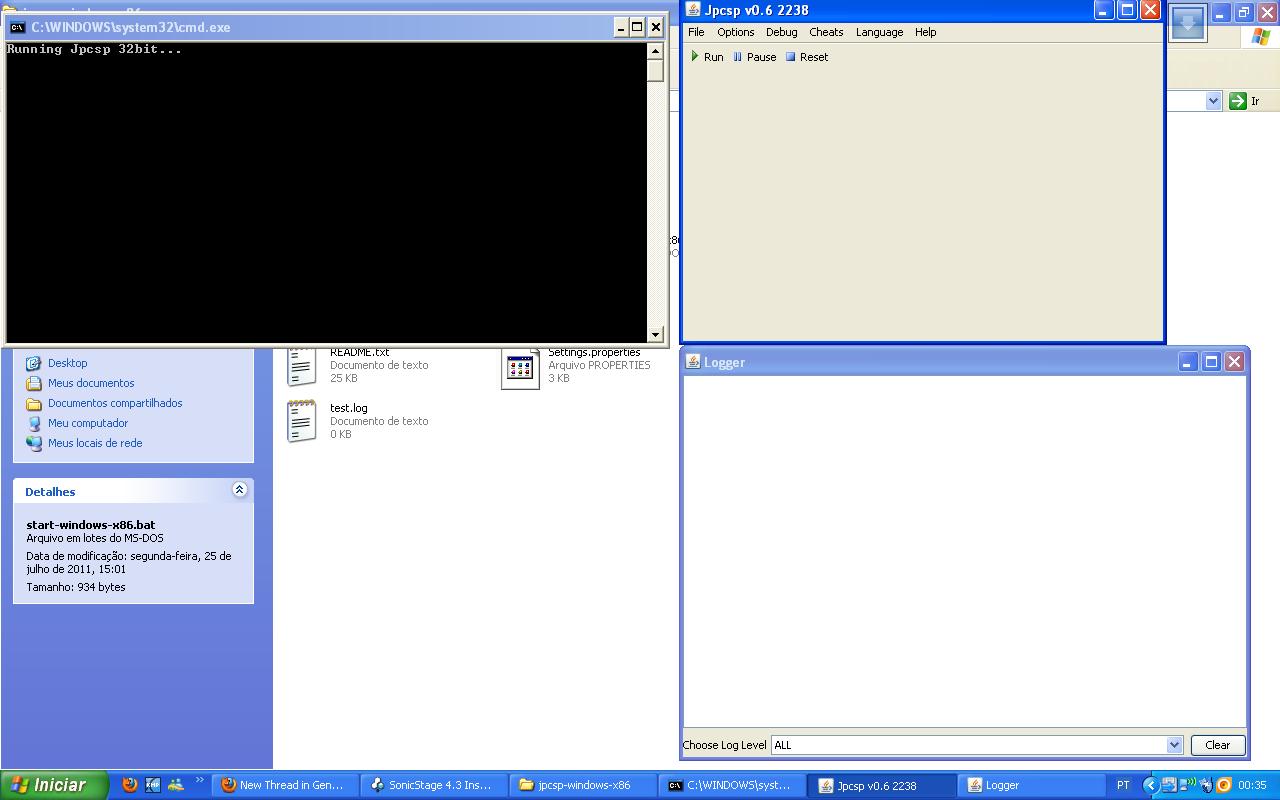Image resolution: width=1280 pixels, height=800 pixels.
Task: Click the green Ir go arrow
Action: point(1238,101)
